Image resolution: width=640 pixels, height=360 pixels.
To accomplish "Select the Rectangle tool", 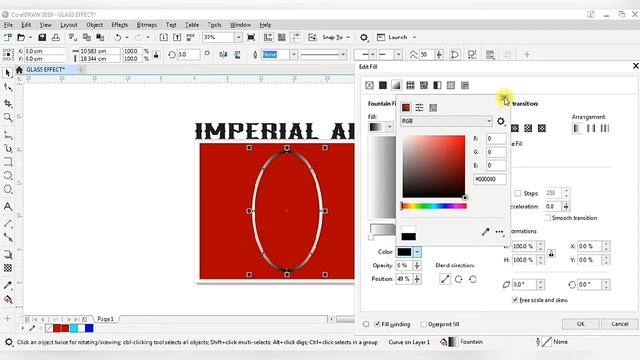I will click(8, 162).
